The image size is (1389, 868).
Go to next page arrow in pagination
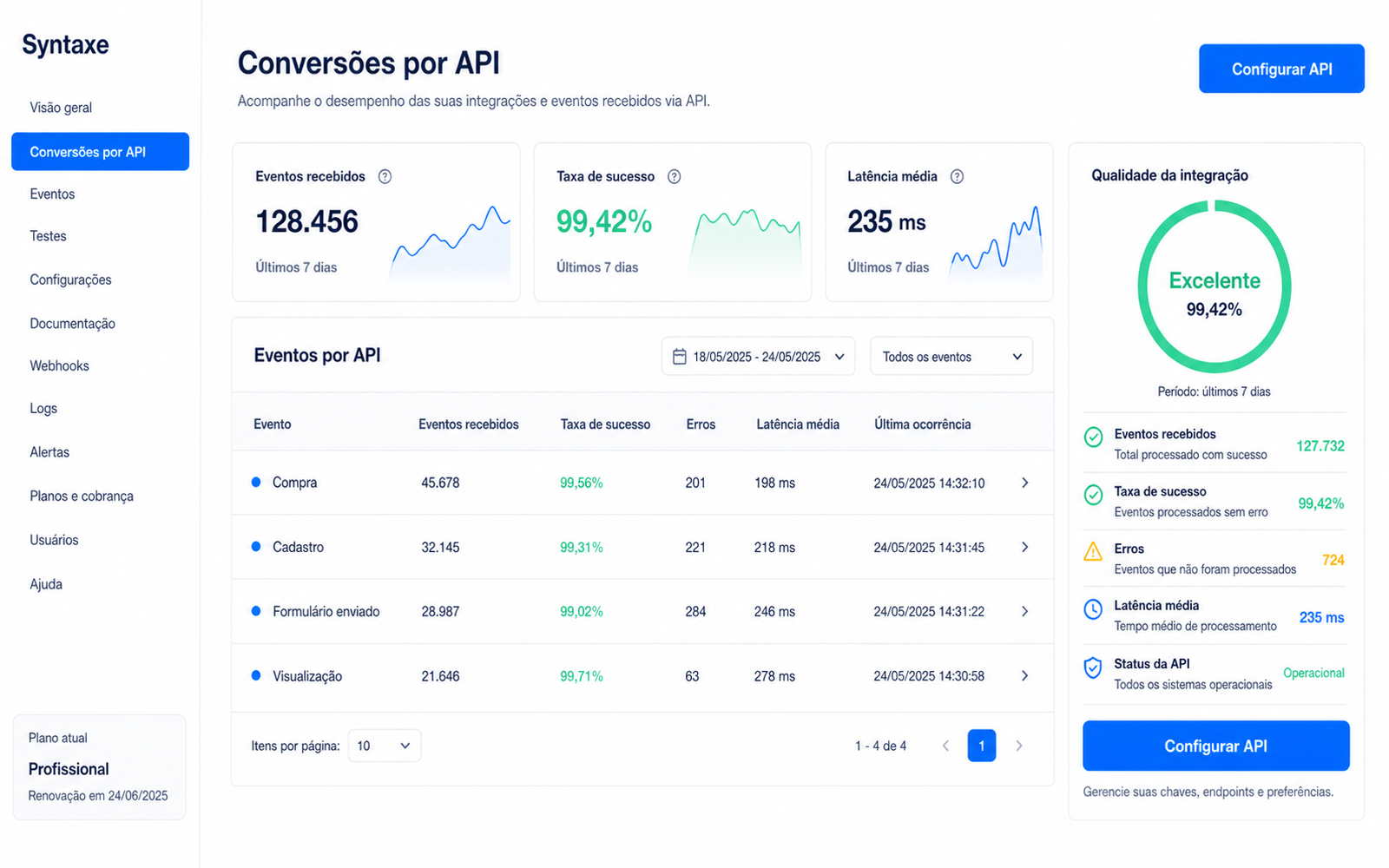1019,746
